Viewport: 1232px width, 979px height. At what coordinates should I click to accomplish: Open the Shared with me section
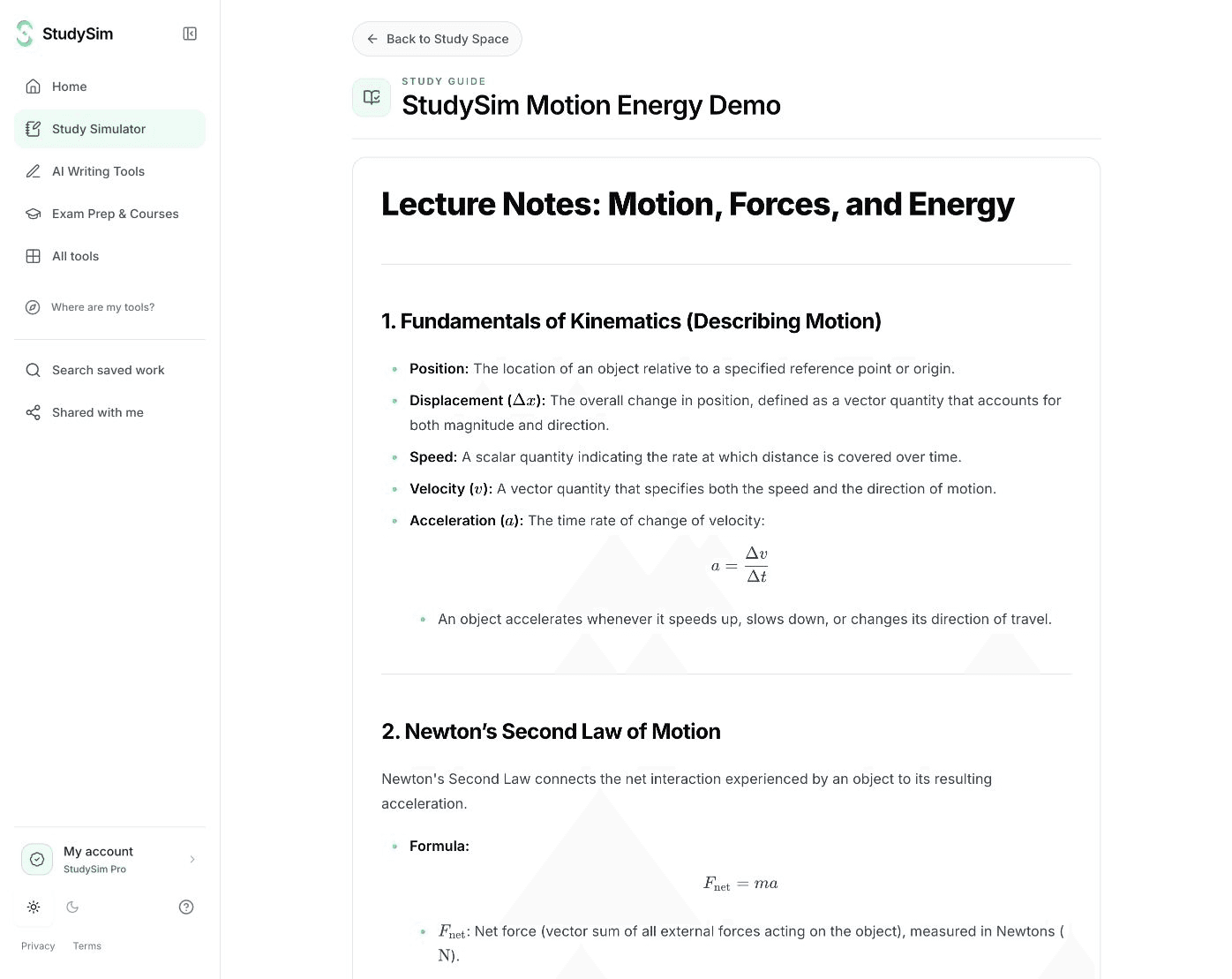coord(109,412)
